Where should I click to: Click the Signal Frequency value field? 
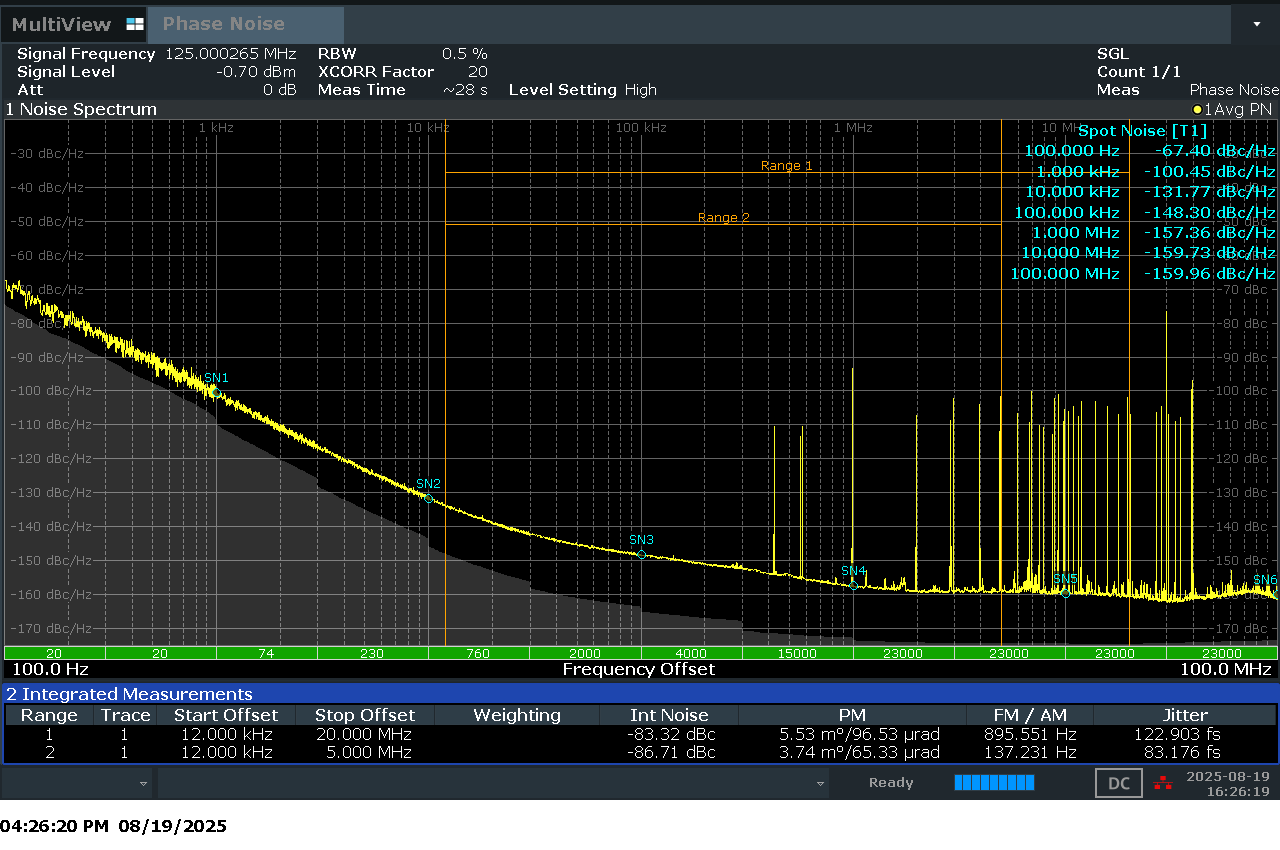click(228, 54)
